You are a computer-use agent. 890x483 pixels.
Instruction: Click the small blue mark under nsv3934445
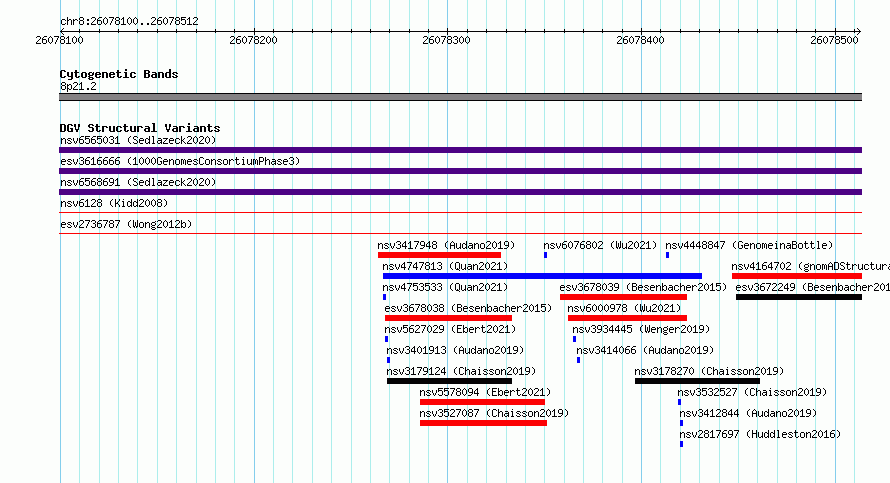click(574, 339)
